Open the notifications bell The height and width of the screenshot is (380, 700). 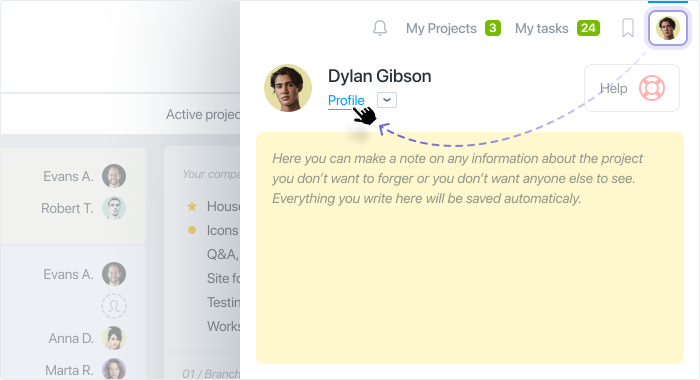click(x=380, y=28)
